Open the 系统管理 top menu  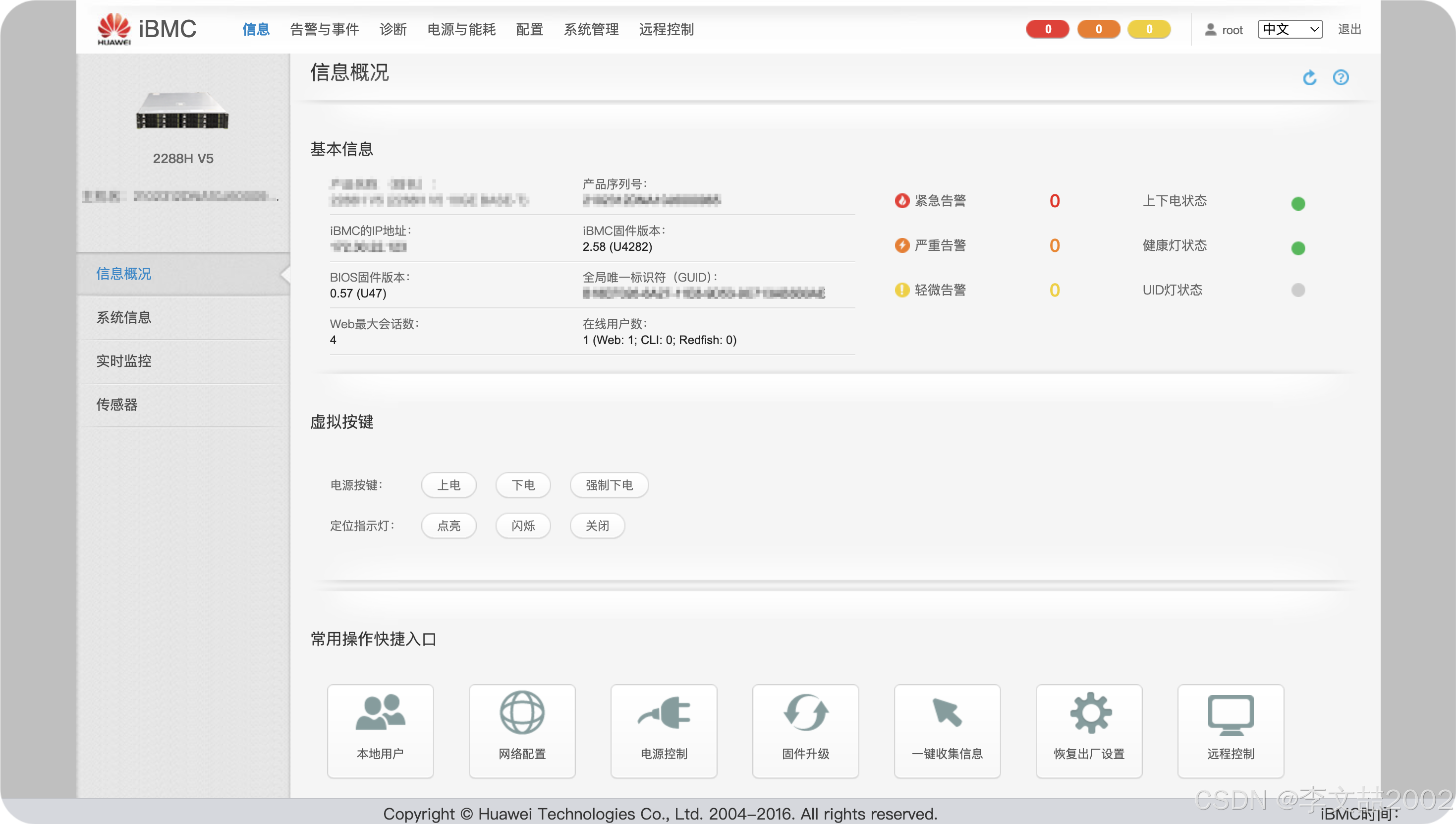591,29
